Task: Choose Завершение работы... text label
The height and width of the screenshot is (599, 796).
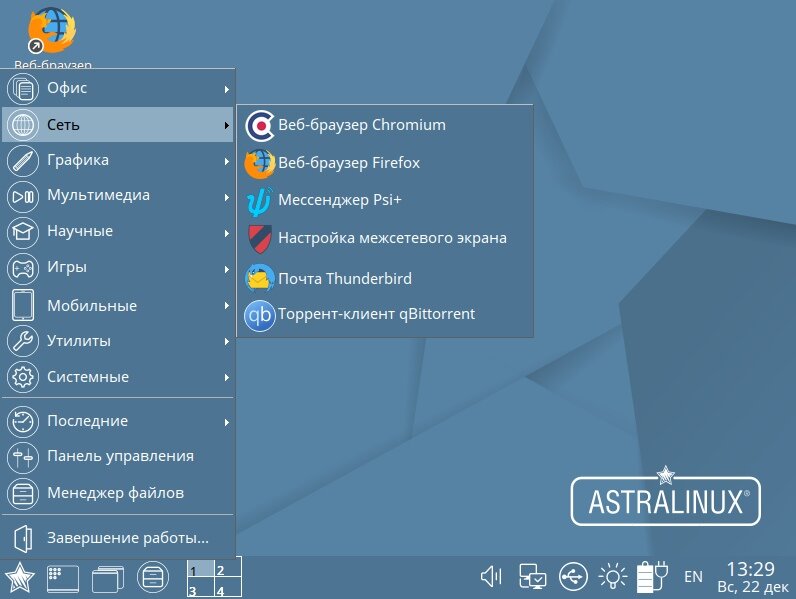Action: [128, 538]
